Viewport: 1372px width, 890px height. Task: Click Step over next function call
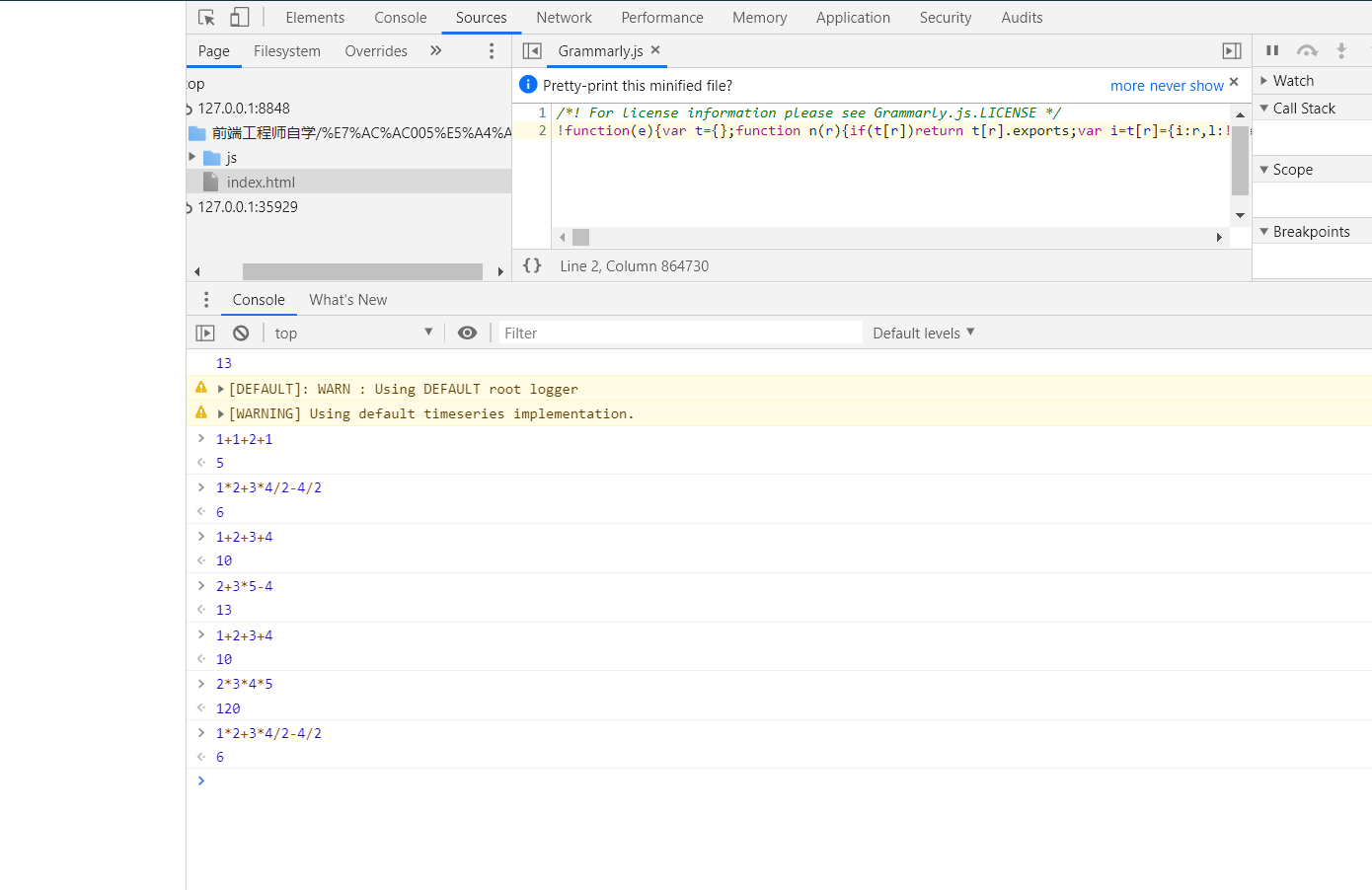1305,50
